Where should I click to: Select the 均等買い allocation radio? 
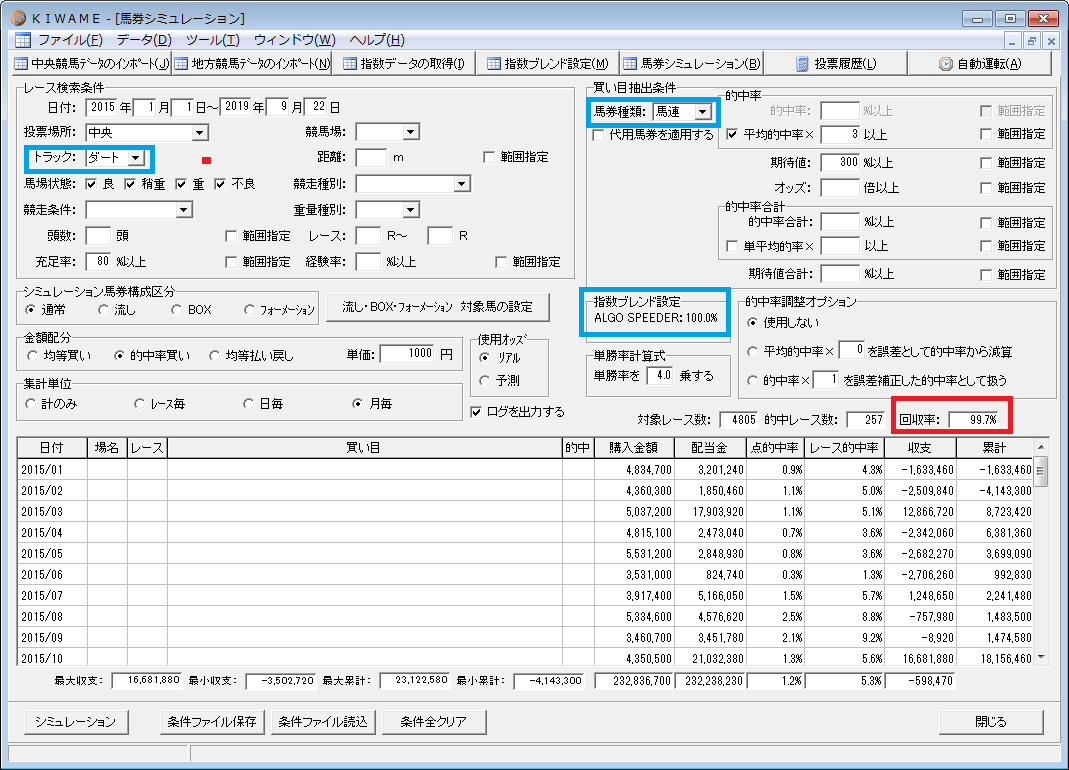32,355
